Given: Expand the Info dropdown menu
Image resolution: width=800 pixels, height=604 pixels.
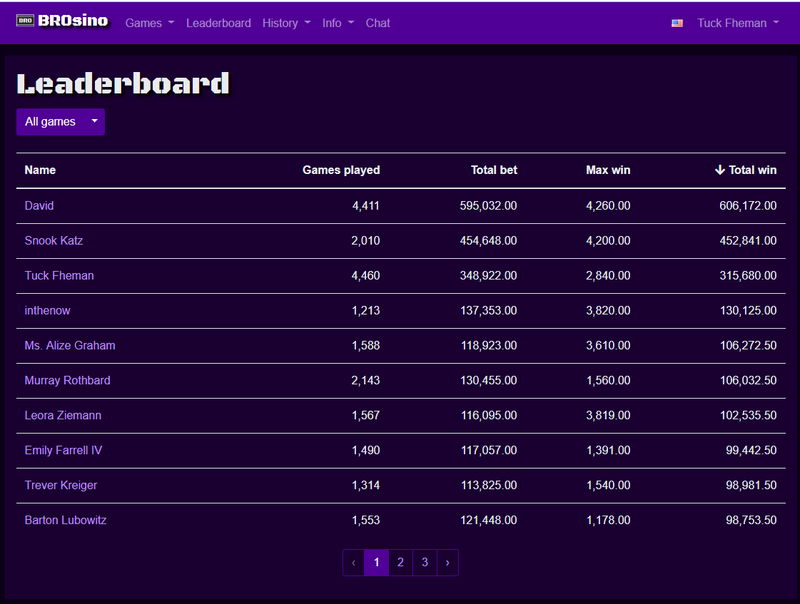Looking at the screenshot, I should tap(338, 23).
